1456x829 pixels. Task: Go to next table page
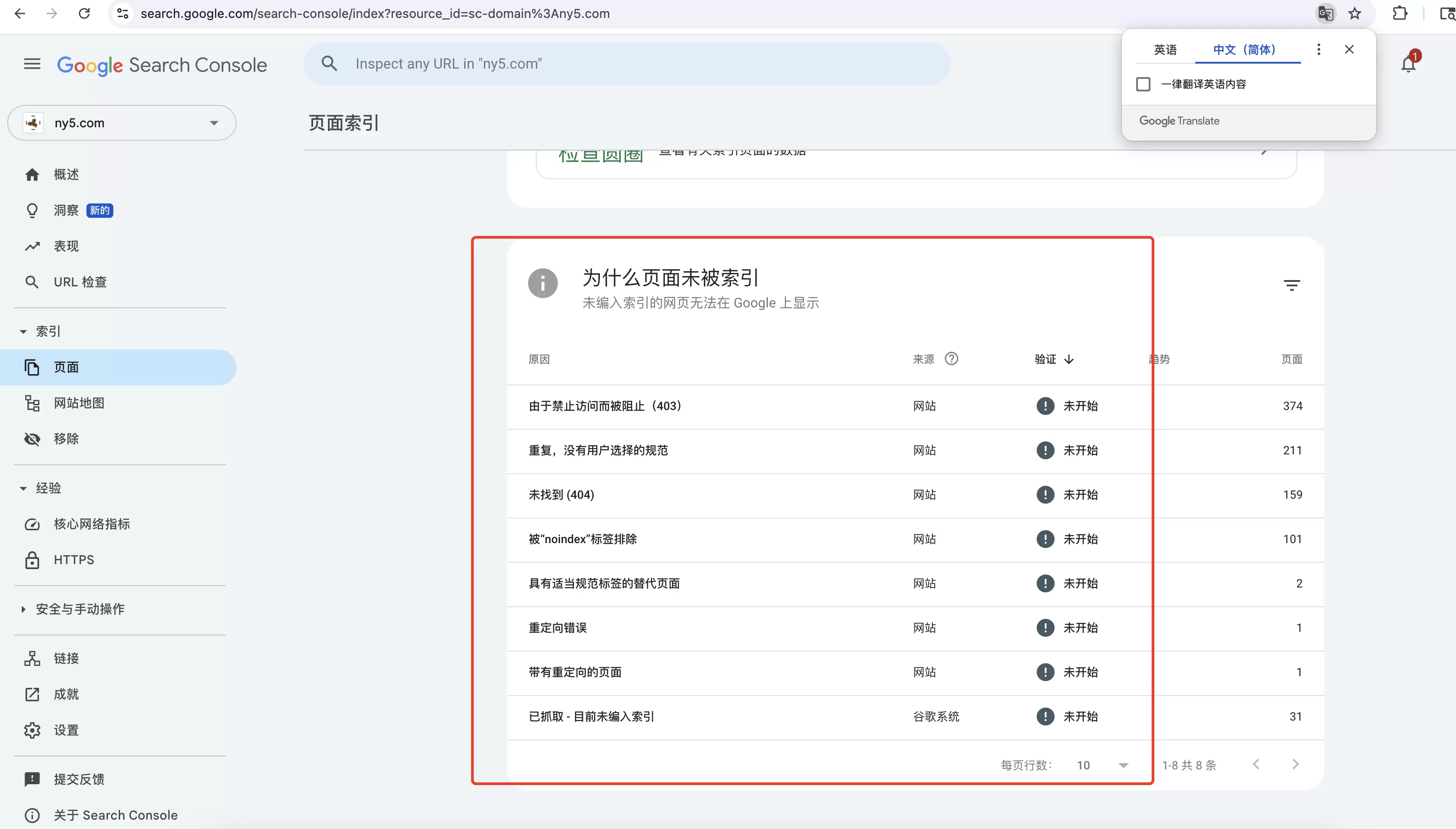1296,764
